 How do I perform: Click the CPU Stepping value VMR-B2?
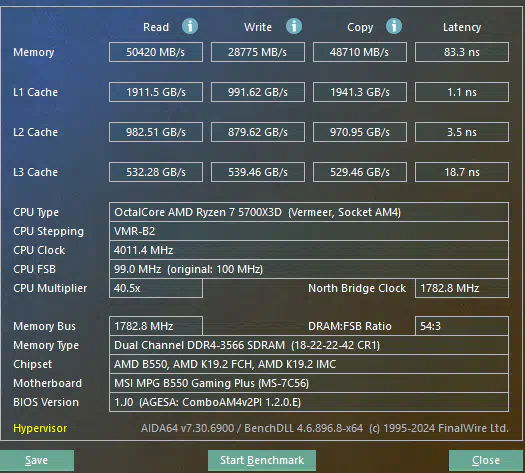(x=309, y=231)
